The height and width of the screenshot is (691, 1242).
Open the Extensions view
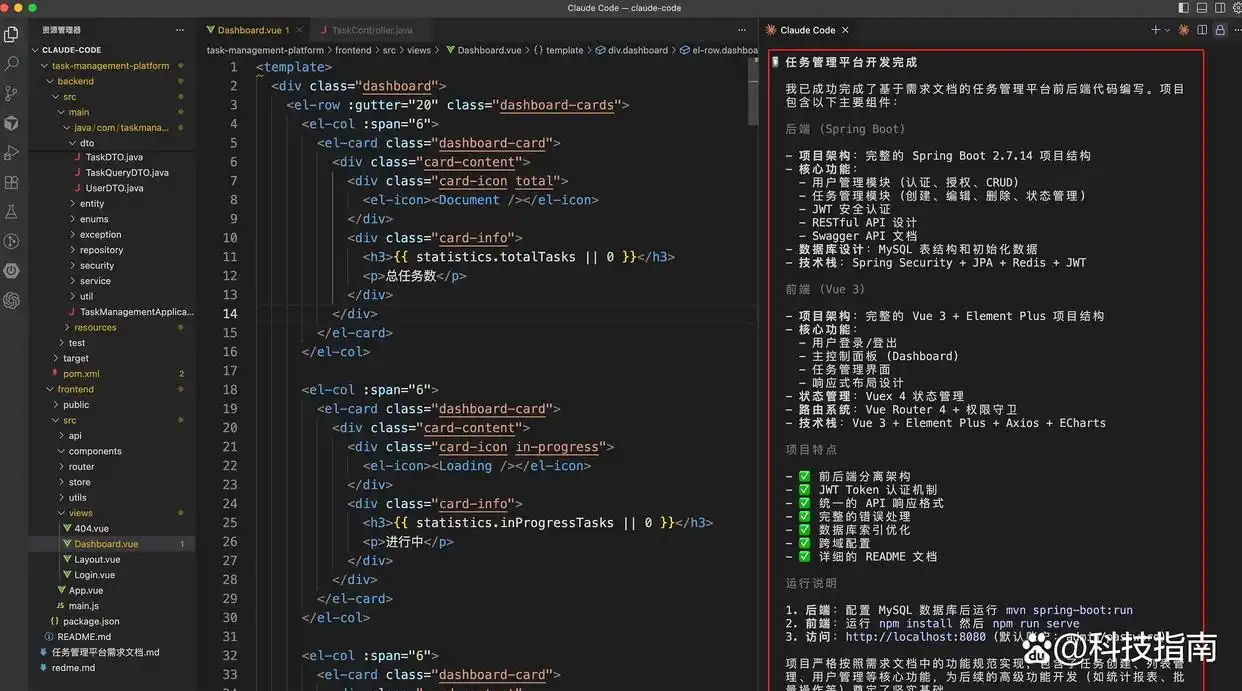[x=12, y=183]
